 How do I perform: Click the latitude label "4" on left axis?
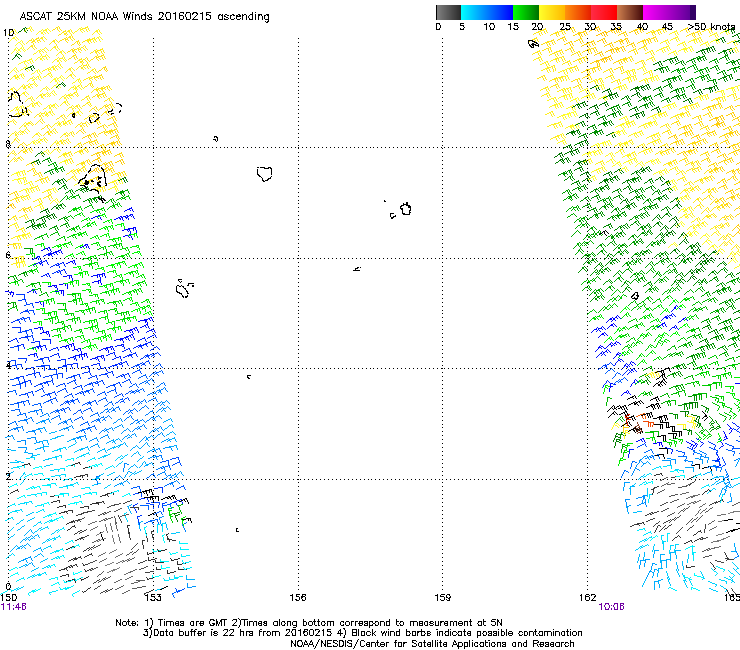click(x=8, y=365)
